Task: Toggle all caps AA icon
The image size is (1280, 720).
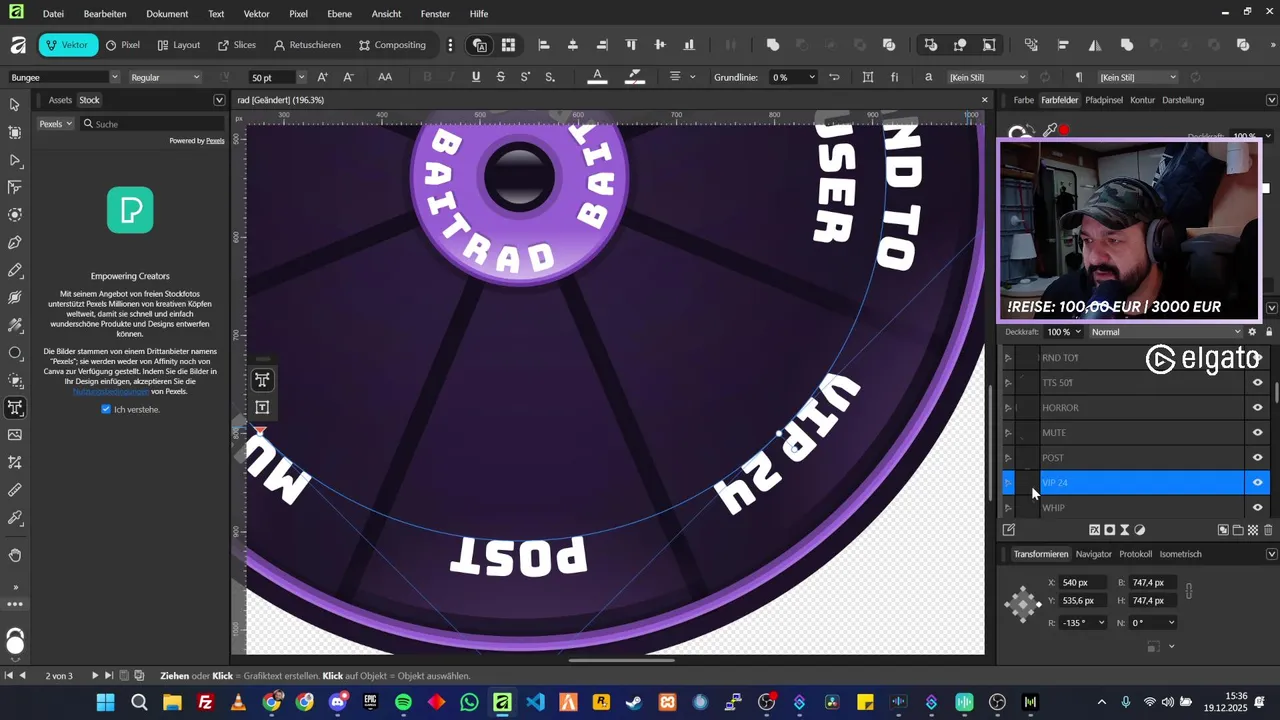Action: [385, 77]
